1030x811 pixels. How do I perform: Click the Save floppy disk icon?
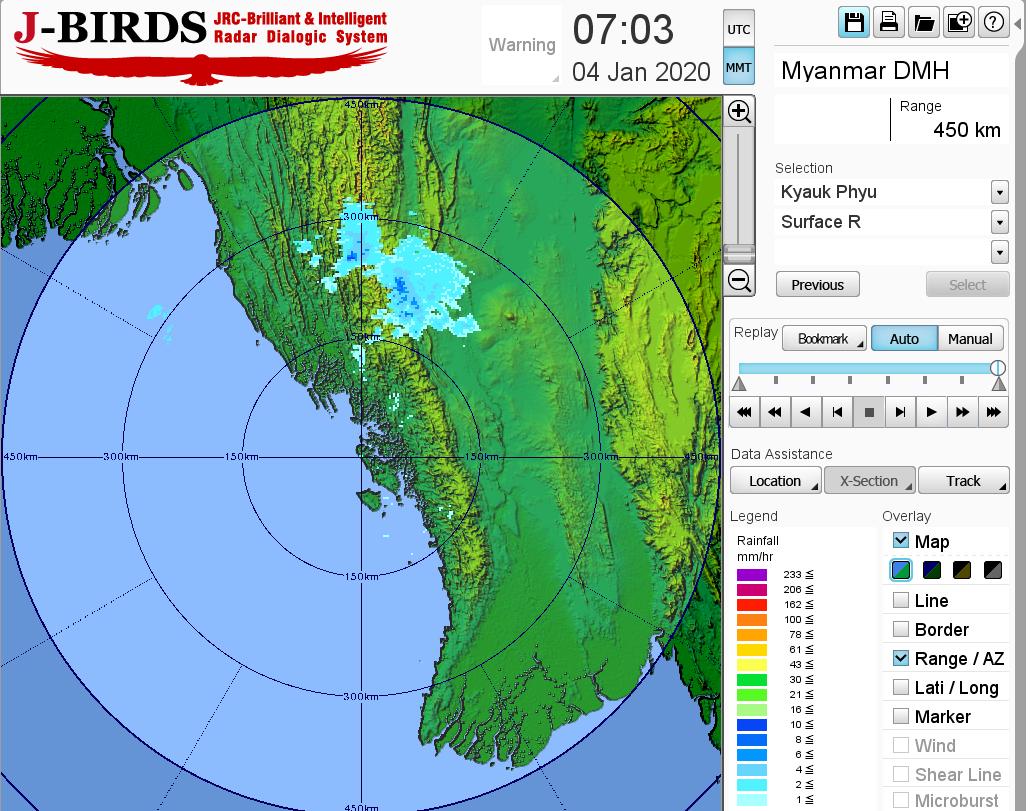[854, 23]
